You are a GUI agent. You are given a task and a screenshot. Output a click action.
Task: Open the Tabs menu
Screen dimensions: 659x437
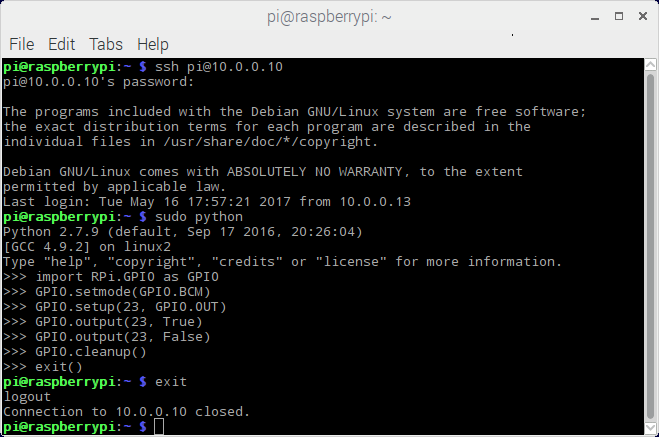pos(106,44)
